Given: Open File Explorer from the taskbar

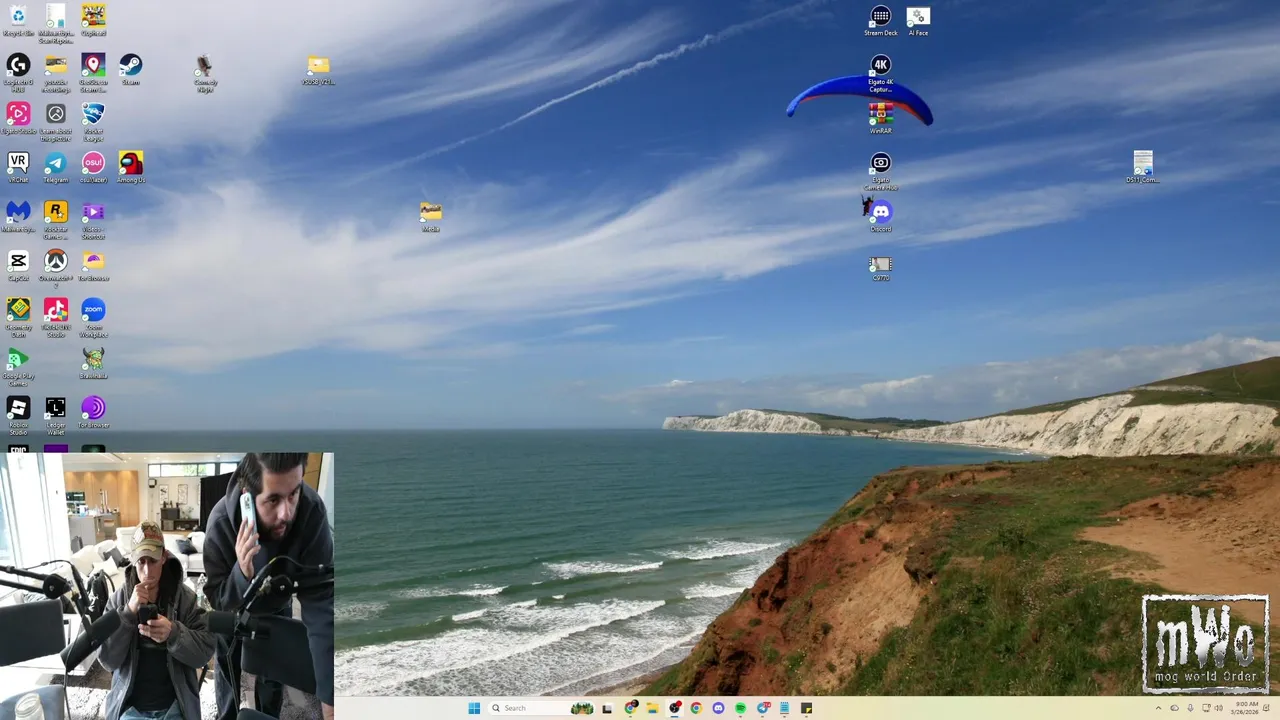Looking at the screenshot, I should click(652, 708).
